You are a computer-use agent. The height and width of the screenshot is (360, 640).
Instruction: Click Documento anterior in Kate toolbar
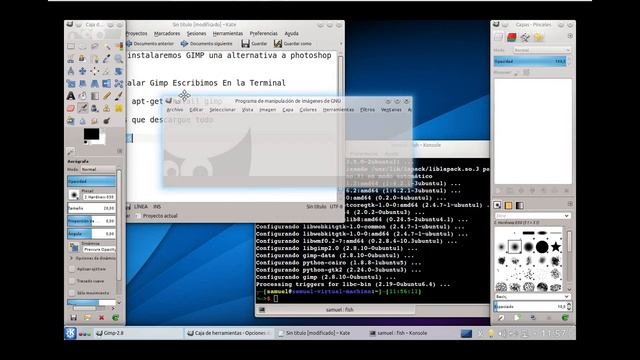[150, 43]
